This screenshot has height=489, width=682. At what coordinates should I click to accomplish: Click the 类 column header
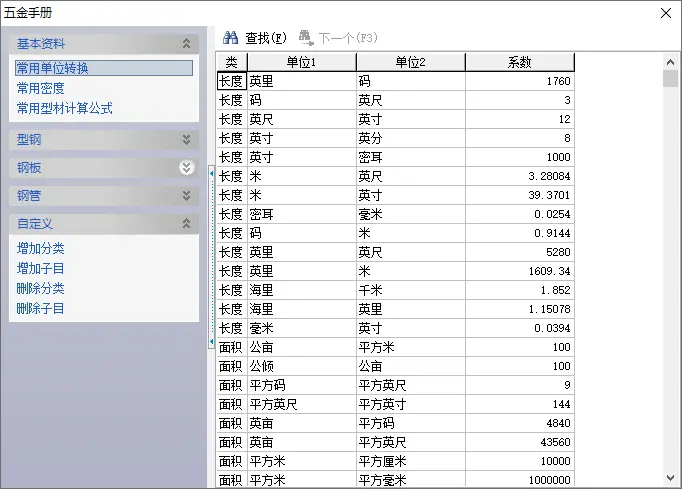pos(232,62)
